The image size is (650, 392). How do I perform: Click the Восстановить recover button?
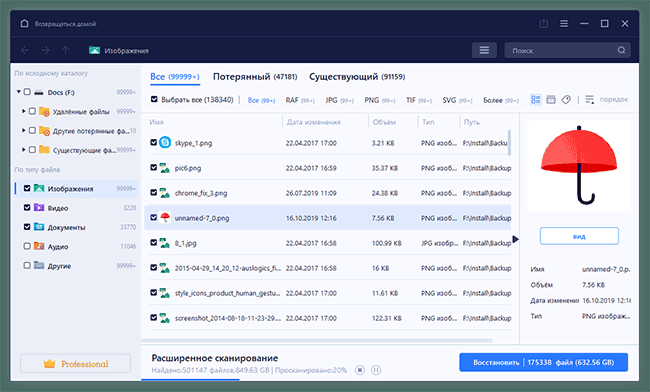coord(543,362)
